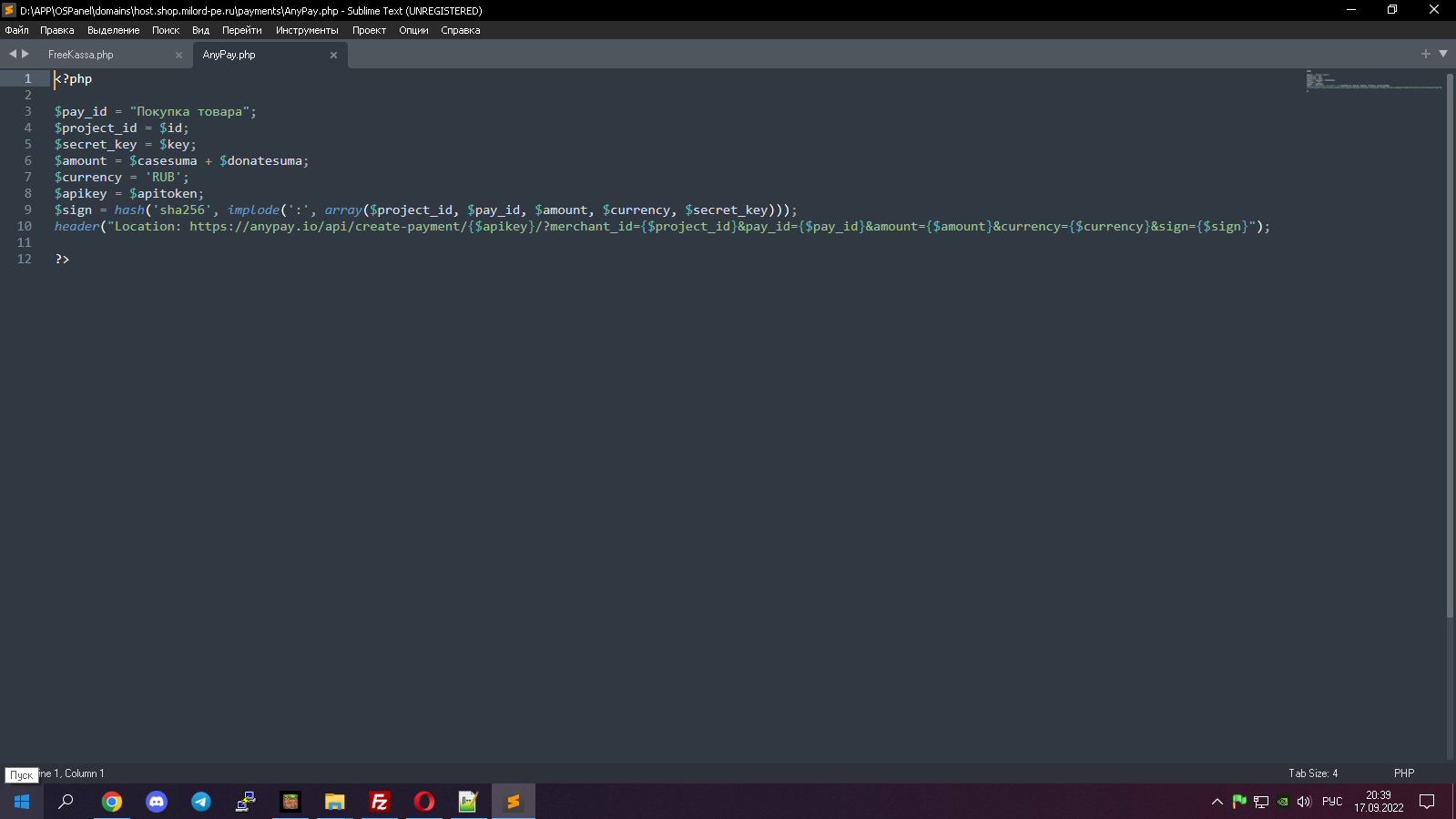Open the Файл menu

16,30
